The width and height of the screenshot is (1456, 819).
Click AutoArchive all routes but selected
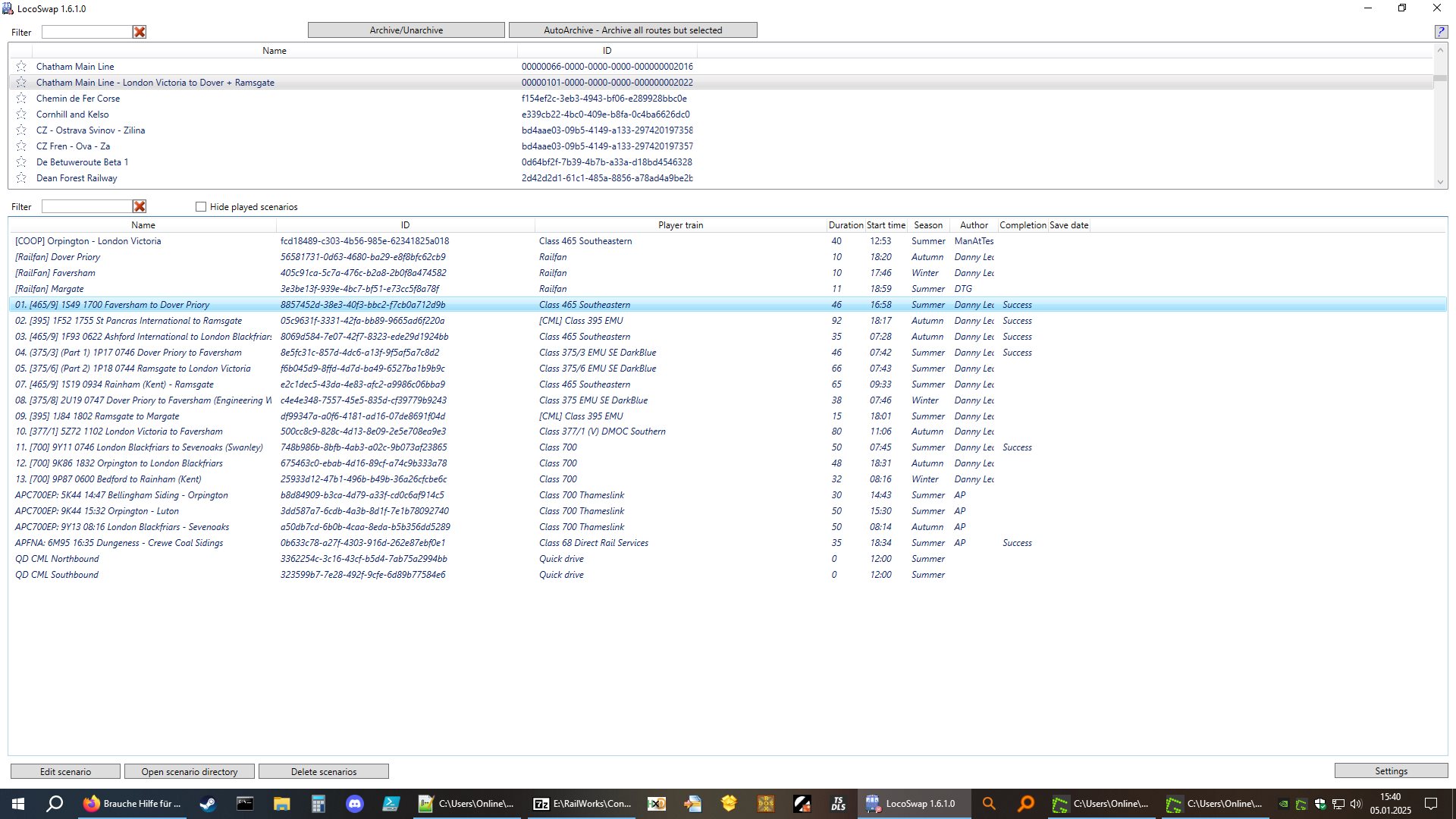633,30
